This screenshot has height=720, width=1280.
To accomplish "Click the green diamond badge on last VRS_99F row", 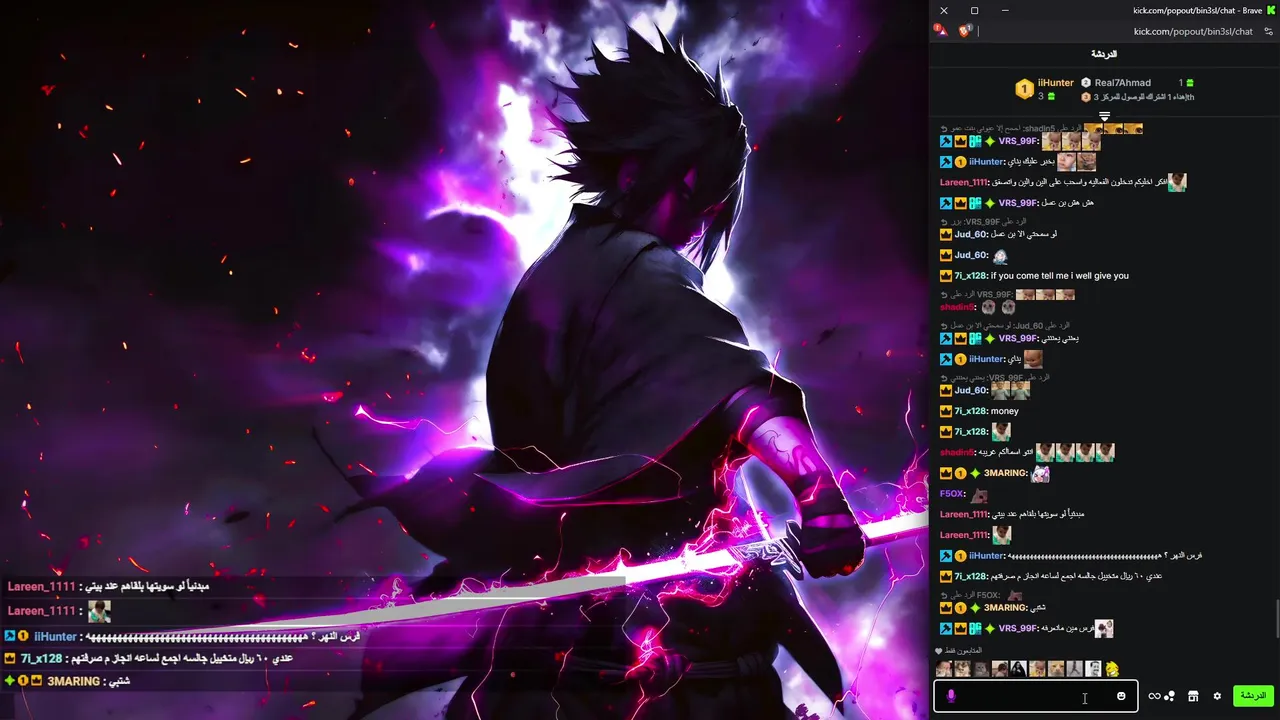I will point(990,629).
